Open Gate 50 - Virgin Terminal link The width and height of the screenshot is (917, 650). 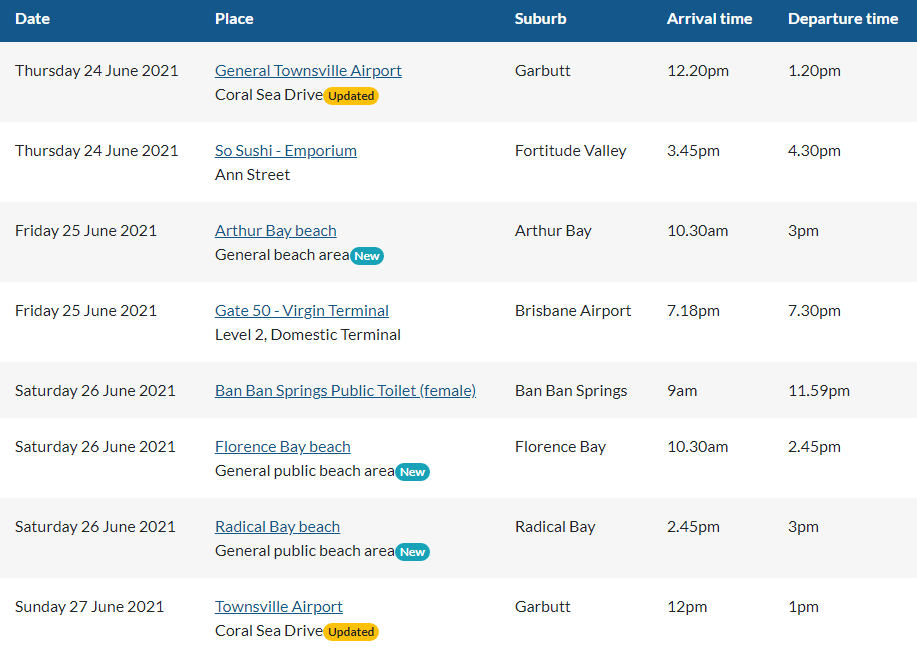click(301, 311)
